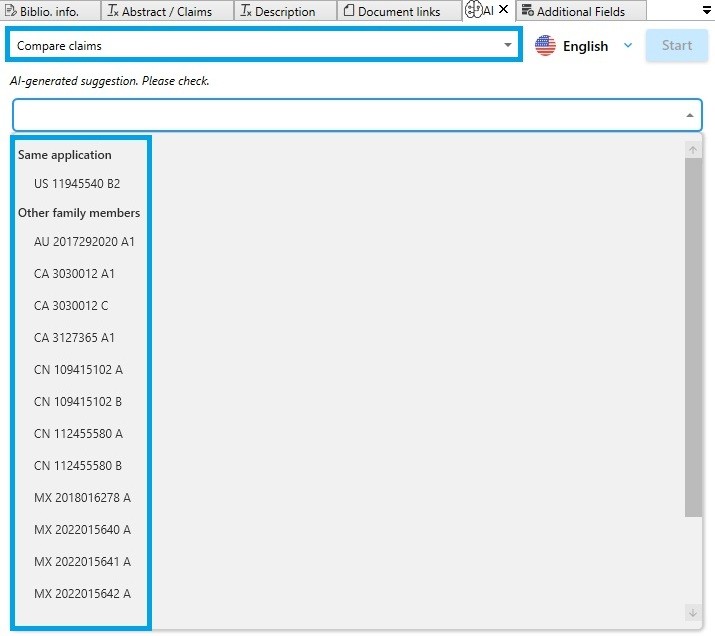Select US 11945540 B2 from list
This screenshot has height=636, width=715.
click(x=77, y=184)
